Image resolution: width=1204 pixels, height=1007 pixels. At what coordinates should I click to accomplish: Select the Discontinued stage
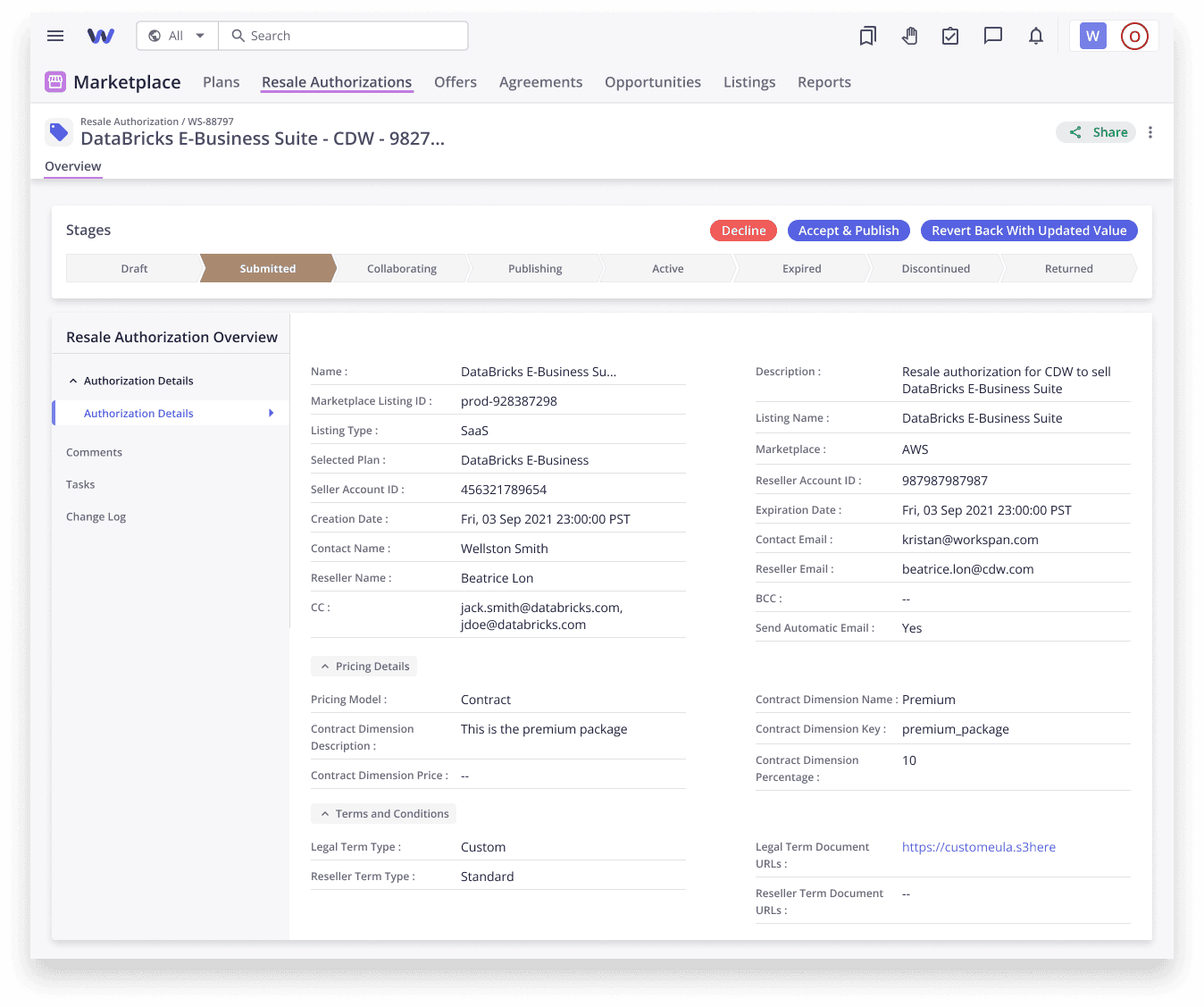[935, 268]
